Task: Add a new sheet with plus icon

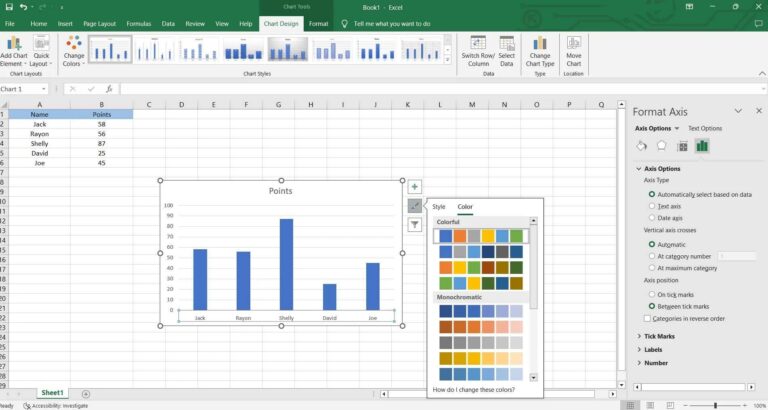Action: pos(86,394)
